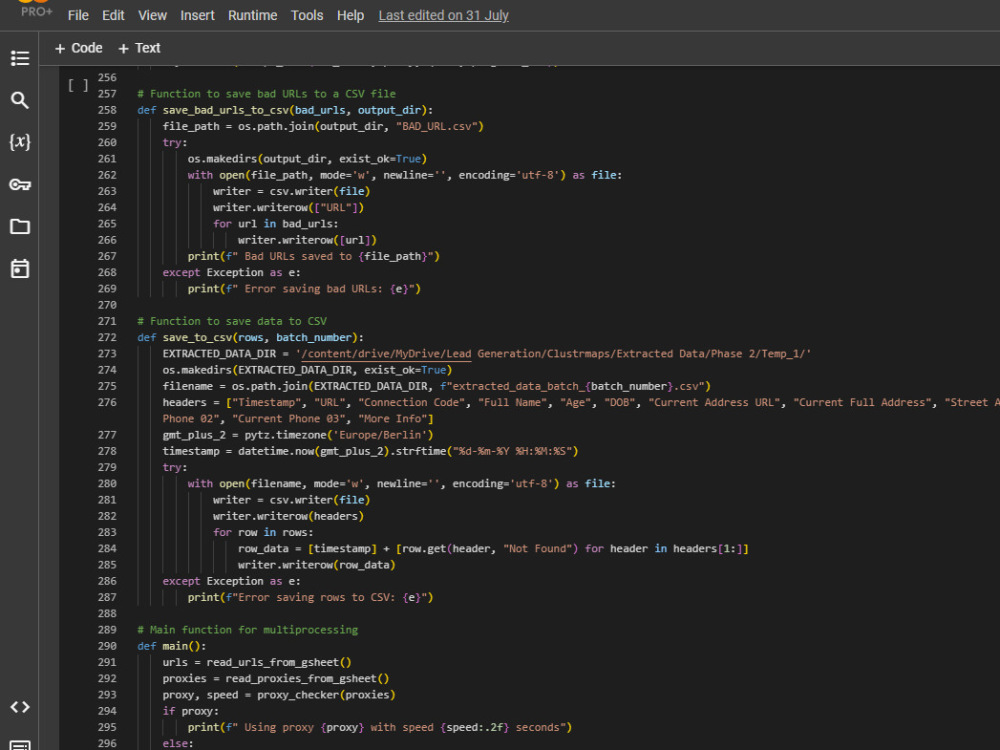Open the View menu
Image resolution: width=1000 pixels, height=750 pixels.
[x=152, y=15]
